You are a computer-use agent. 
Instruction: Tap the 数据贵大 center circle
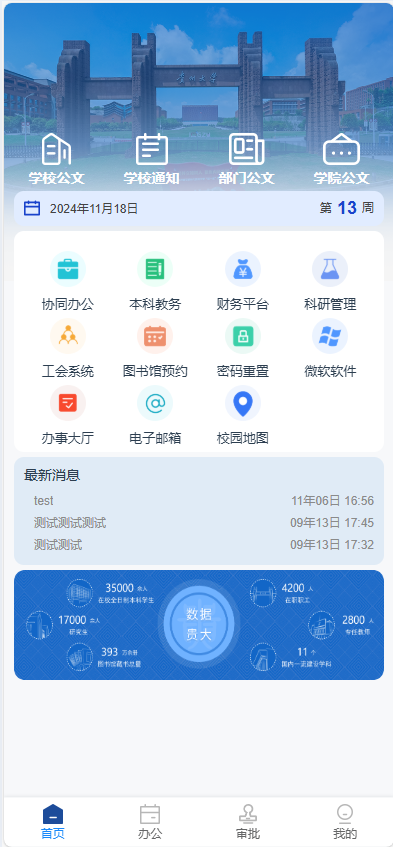[199, 624]
